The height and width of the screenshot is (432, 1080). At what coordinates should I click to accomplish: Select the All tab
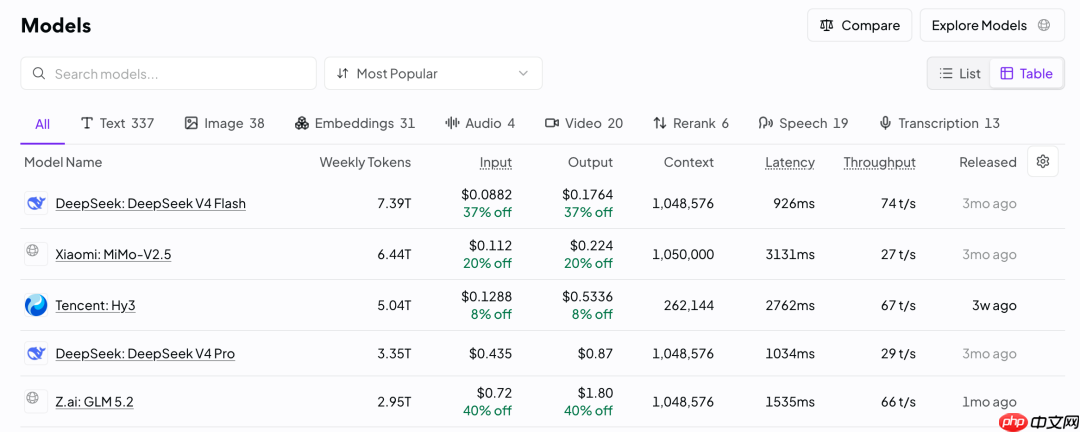coord(43,124)
